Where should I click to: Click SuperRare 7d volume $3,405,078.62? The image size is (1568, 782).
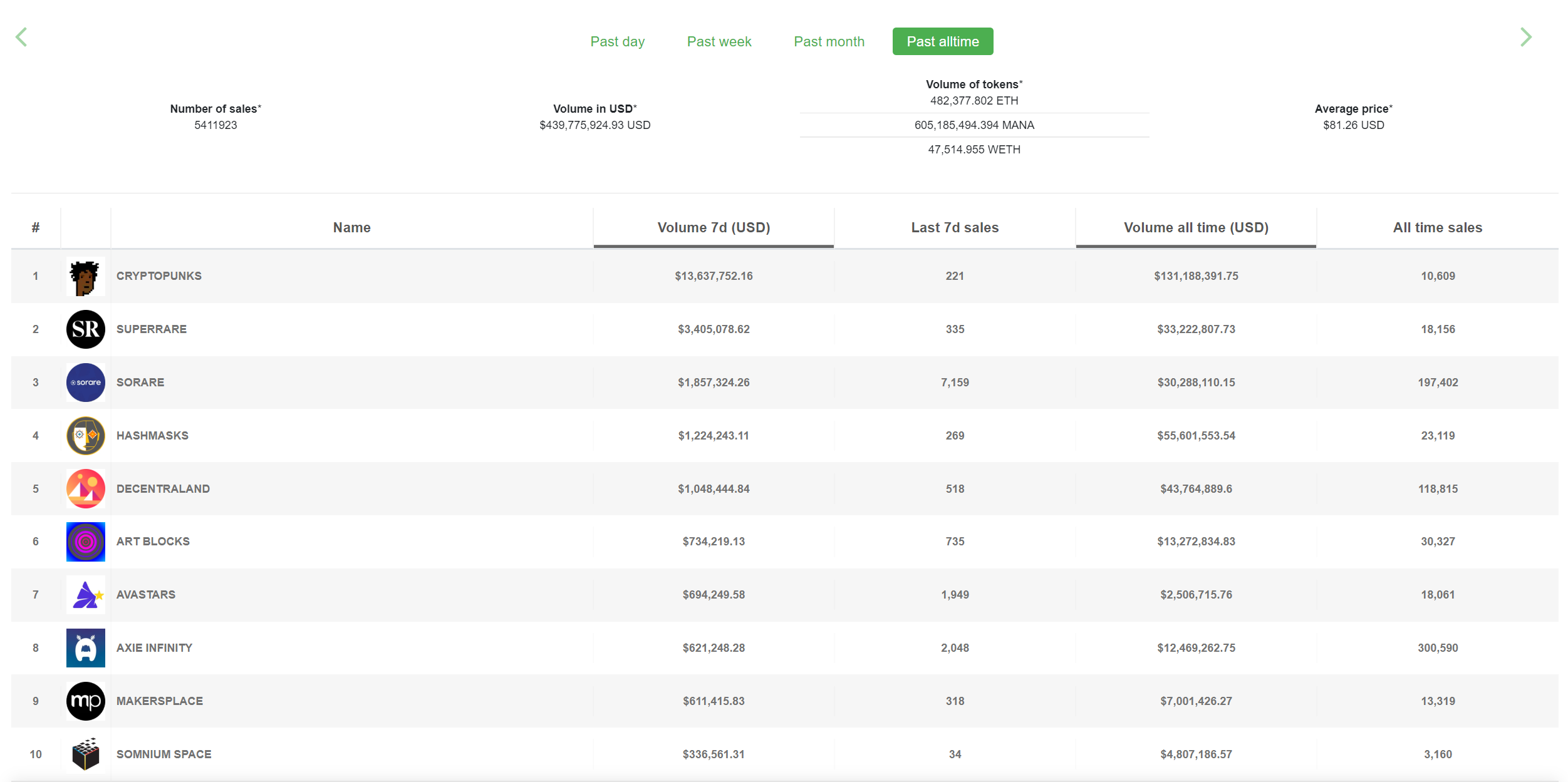point(714,329)
